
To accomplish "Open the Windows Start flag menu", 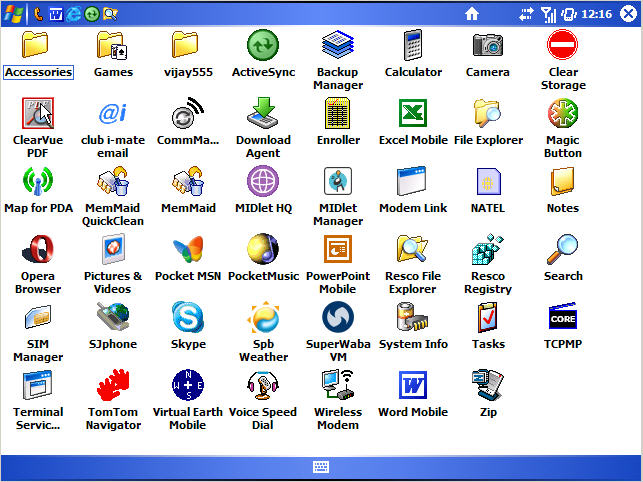I will coord(13,14).
